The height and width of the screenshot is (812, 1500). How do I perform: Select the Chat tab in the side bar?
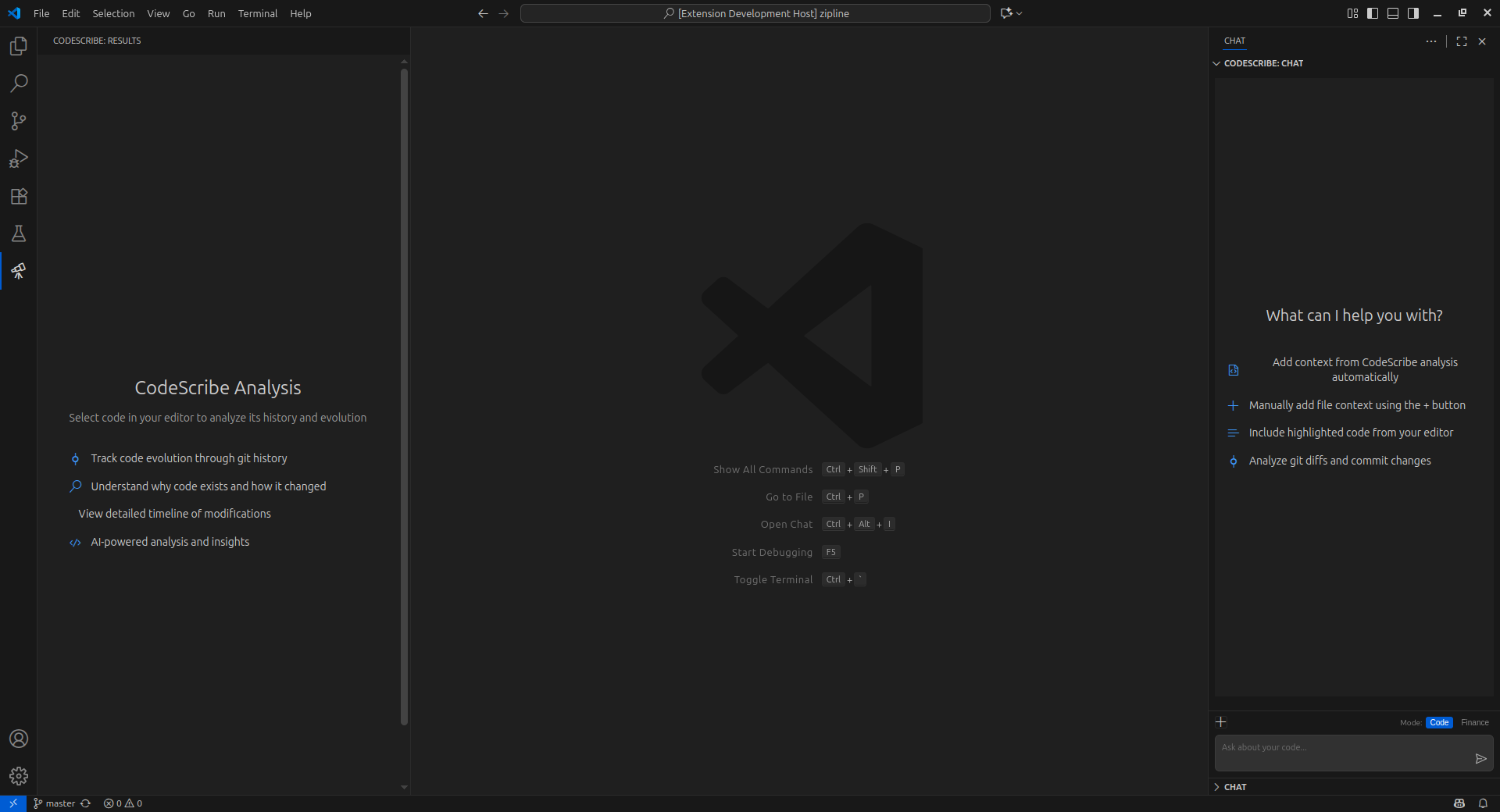(1234, 41)
